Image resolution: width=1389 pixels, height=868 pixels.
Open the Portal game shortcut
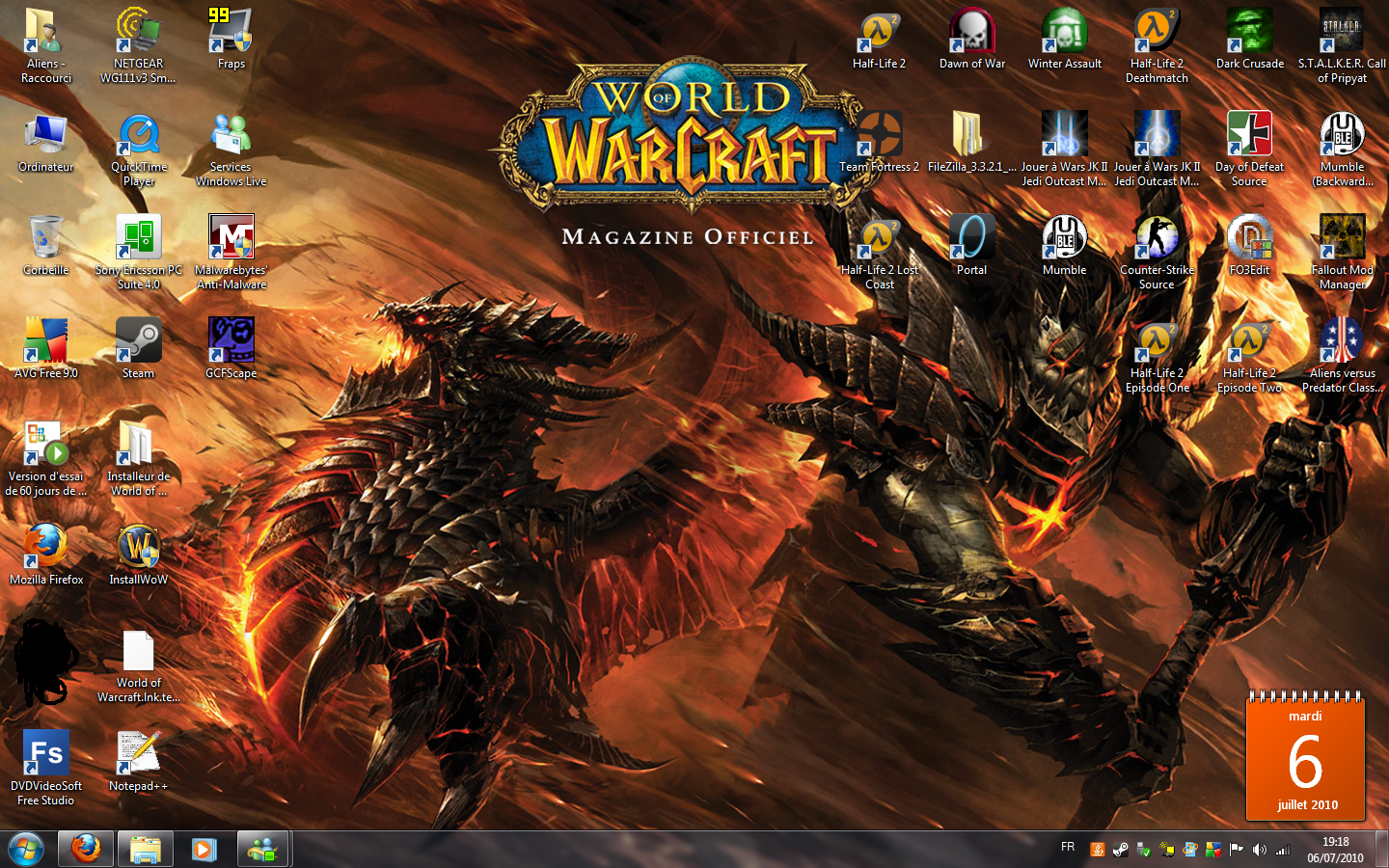(x=971, y=238)
